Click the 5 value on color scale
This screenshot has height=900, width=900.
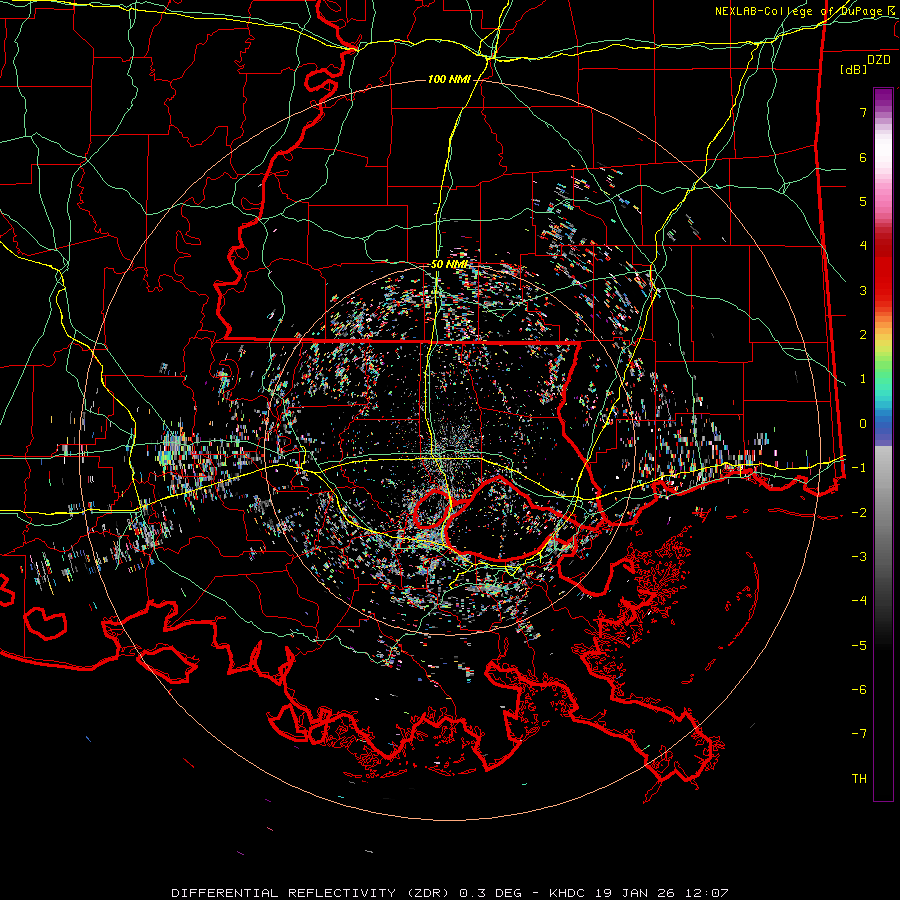tap(863, 201)
